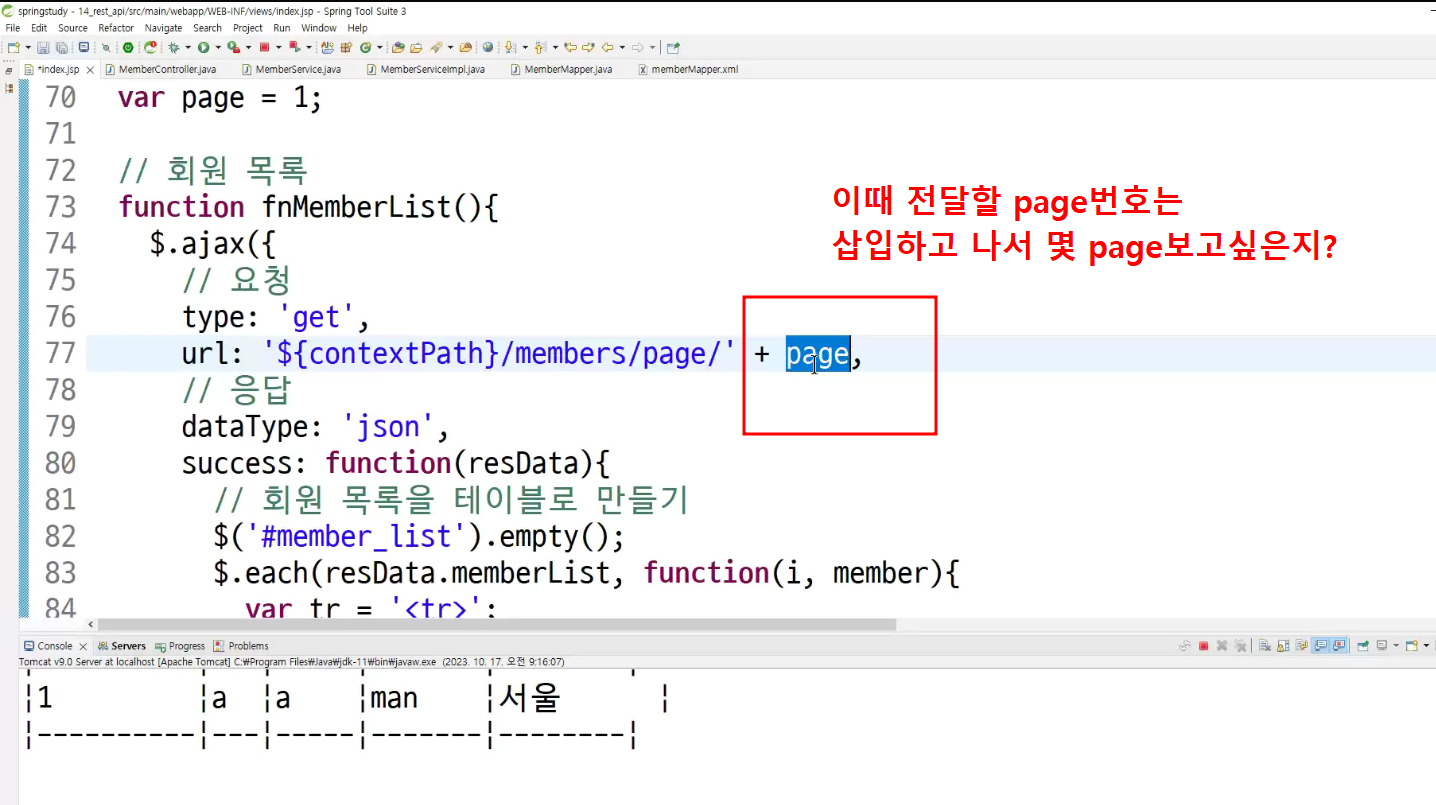Open the Navigate menu

coord(164,28)
